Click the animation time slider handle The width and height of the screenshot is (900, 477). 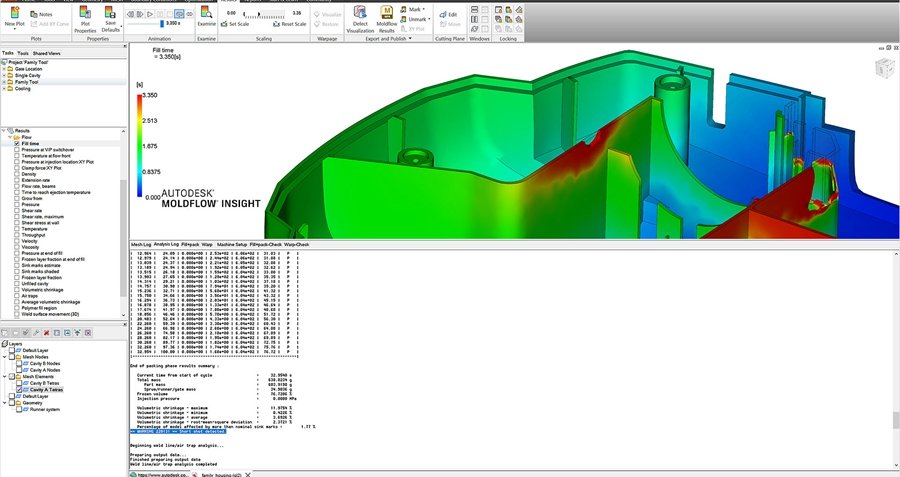(162, 24)
